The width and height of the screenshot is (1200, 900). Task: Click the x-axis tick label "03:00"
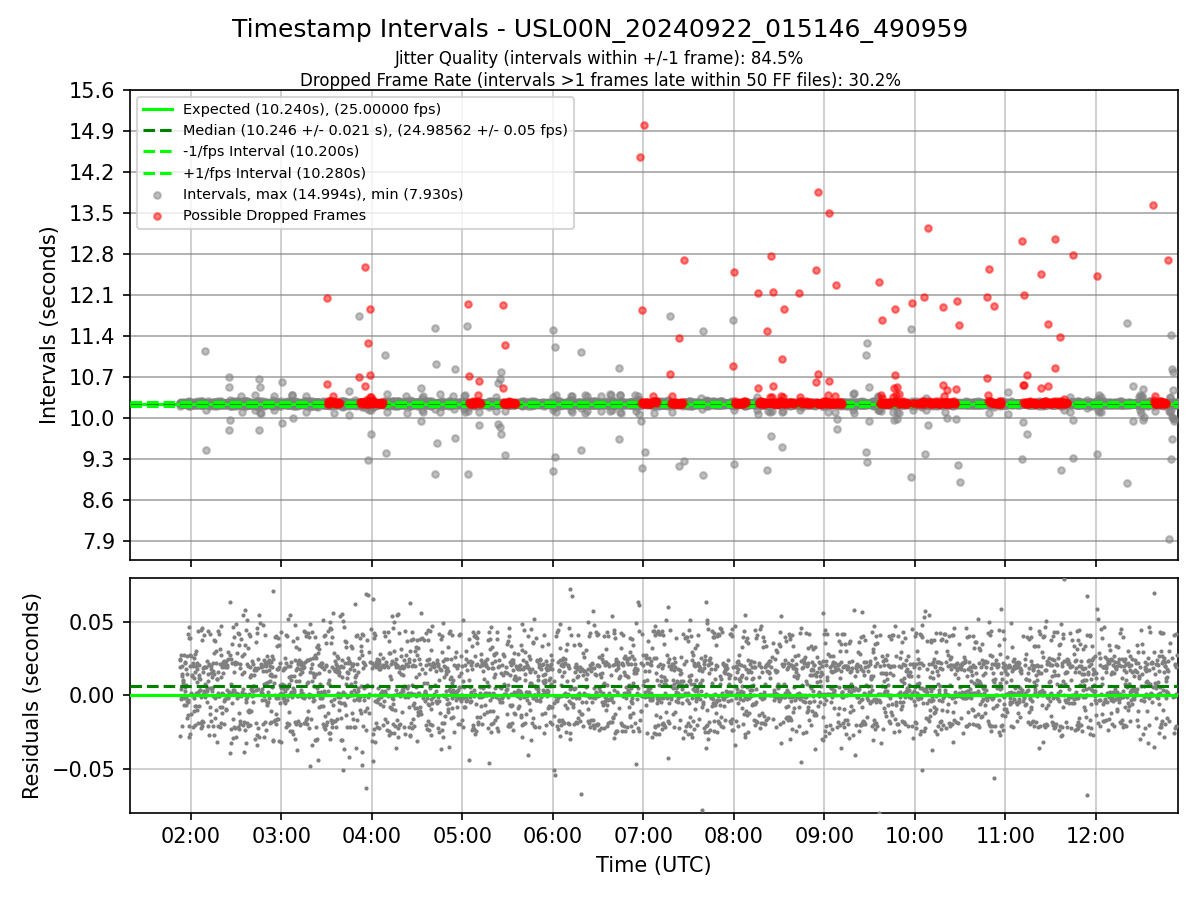click(281, 835)
